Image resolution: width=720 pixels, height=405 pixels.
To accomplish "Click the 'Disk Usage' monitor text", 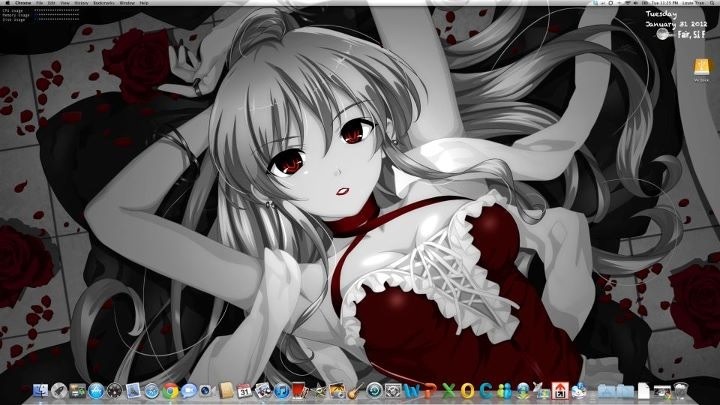I will click(x=14, y=20).
